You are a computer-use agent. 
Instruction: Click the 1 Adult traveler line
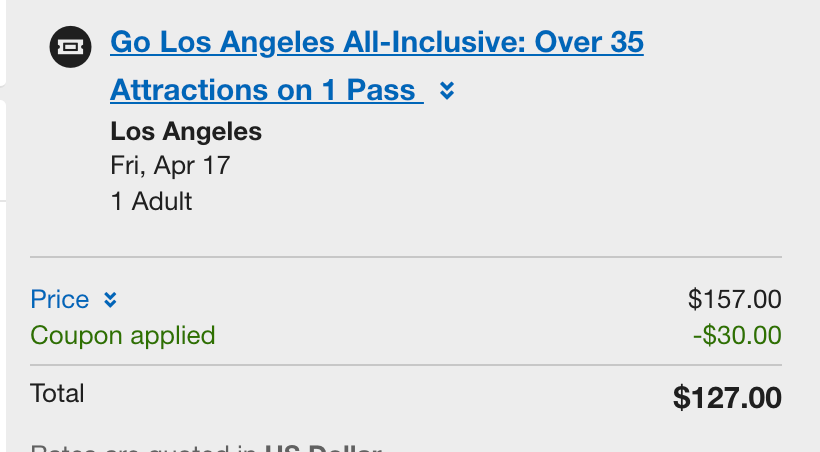(151, 200)
